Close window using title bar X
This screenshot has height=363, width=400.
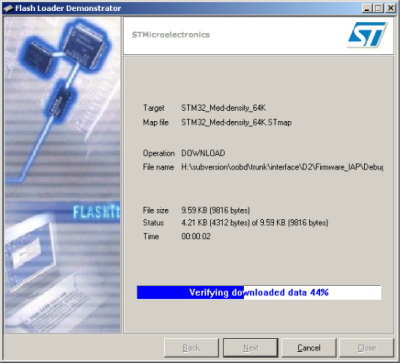click(391, 8)
